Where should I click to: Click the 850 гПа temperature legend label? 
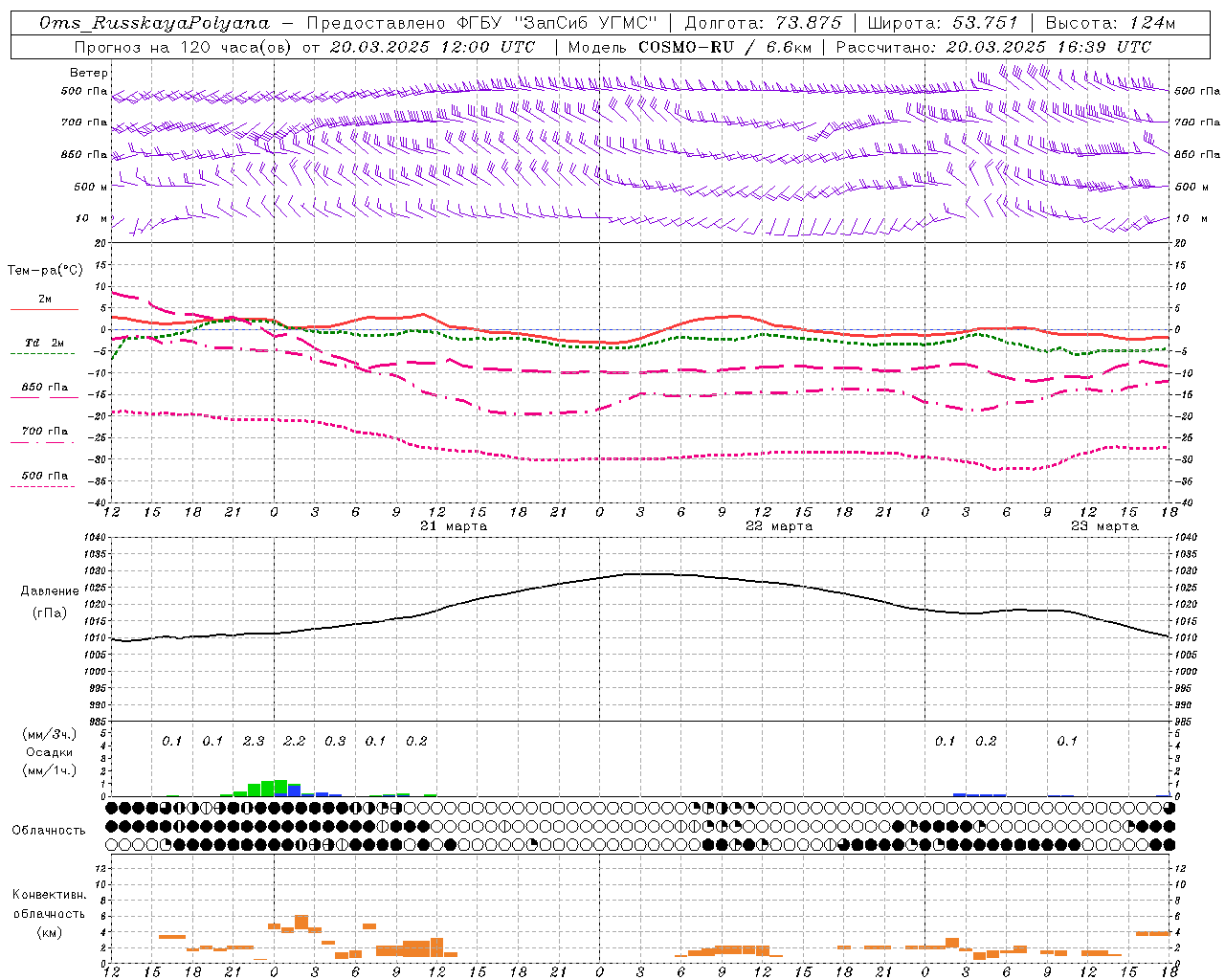(44, 387)
